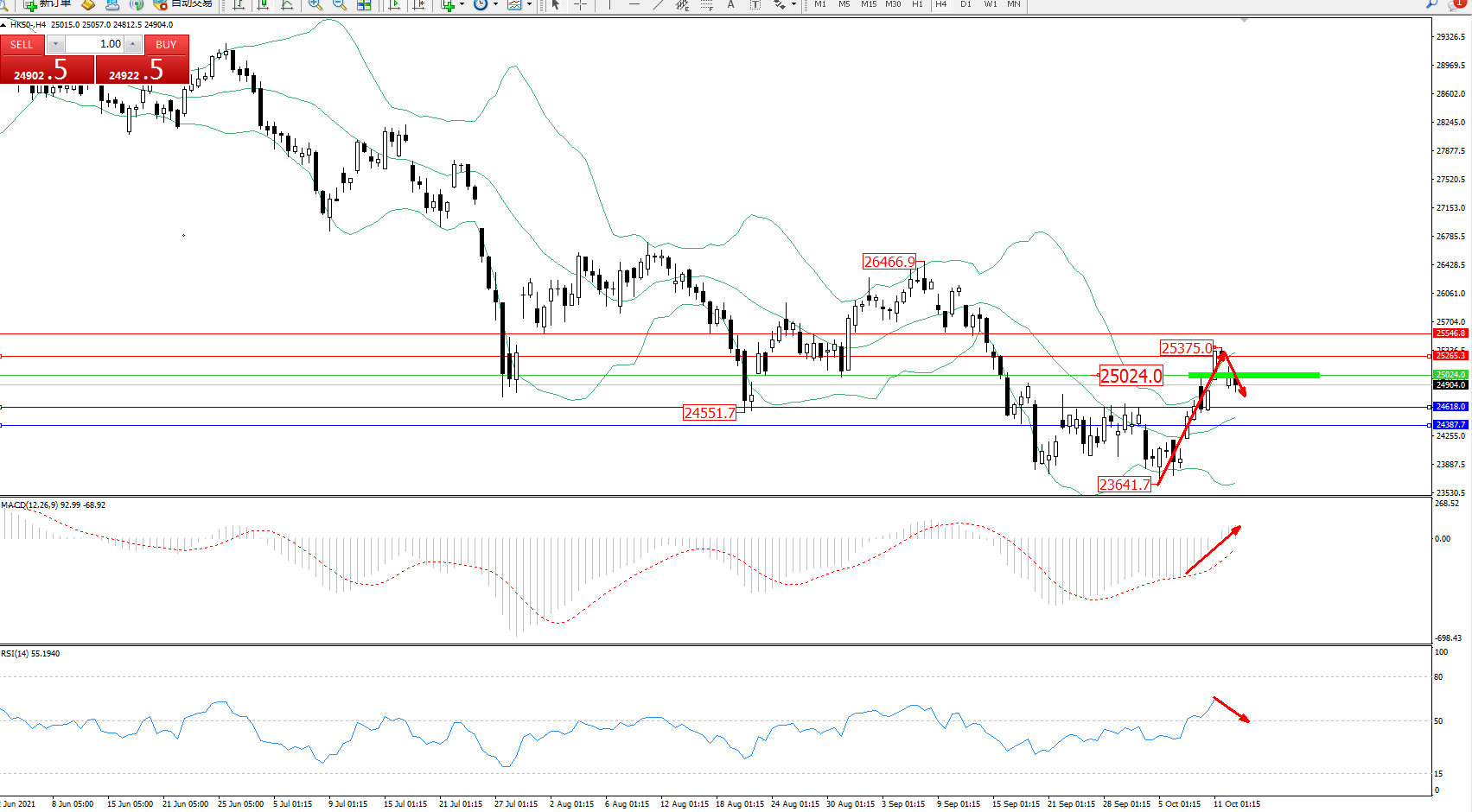Image resolution: width=1472 pixels, height=812 pixels.
Task: Click the Zoom In magnifier icon
Action: (x=315, y=4)
